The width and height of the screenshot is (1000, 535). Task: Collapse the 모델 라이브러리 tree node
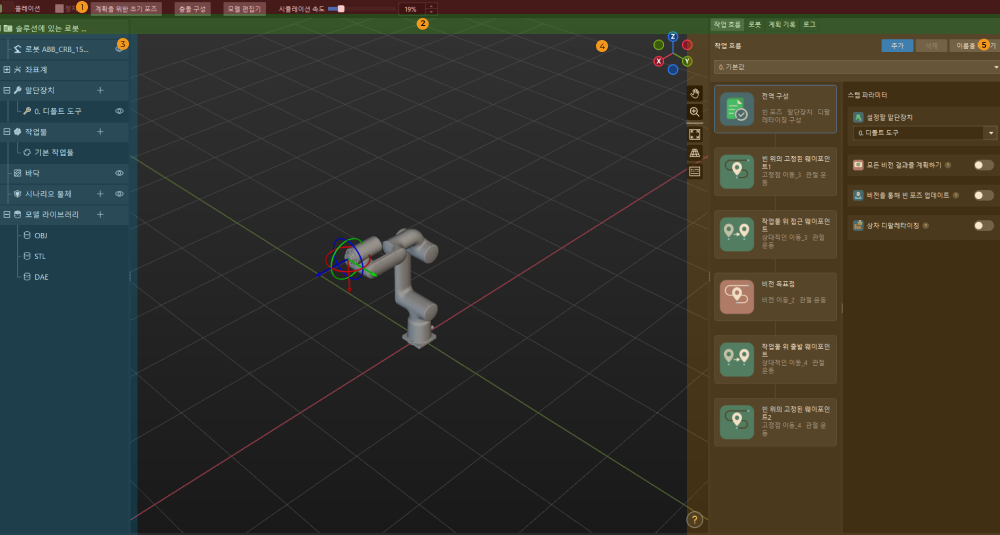tap(7, 215)
